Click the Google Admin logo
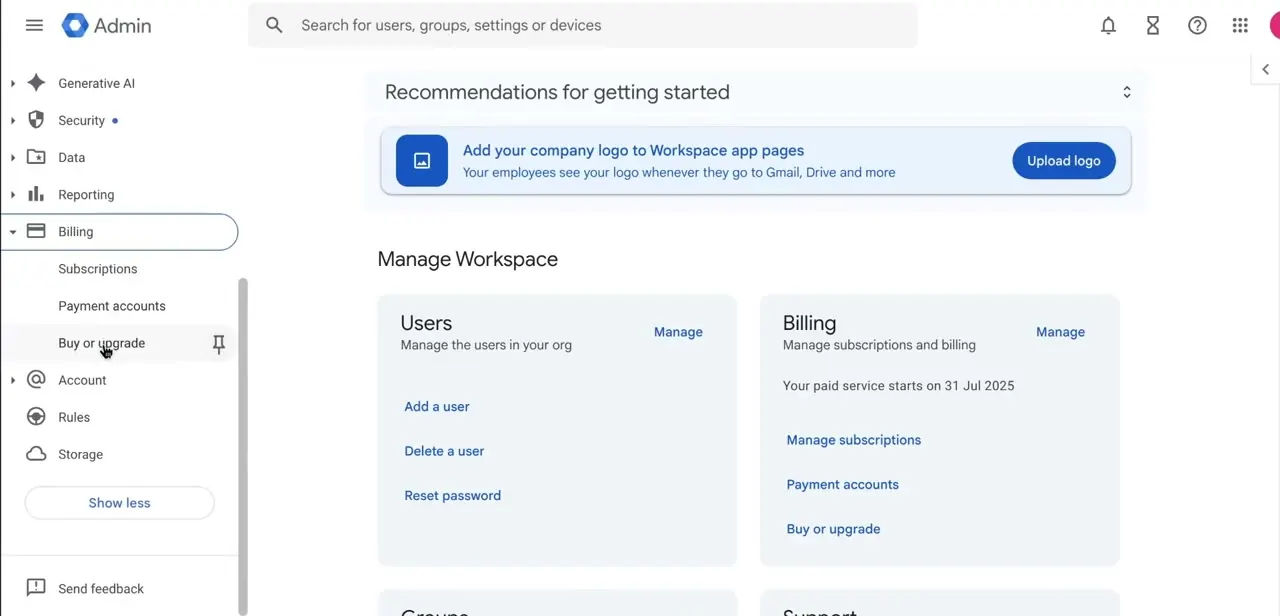 point(106,26)
